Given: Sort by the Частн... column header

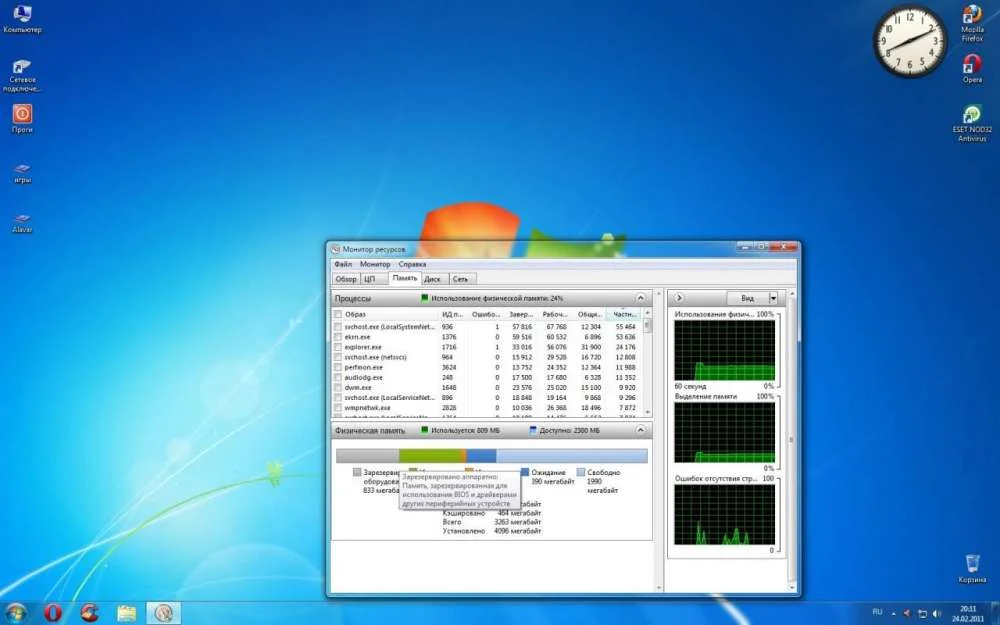Looking at the screenshot, I should pyautogui.click(x=623, y=314).
